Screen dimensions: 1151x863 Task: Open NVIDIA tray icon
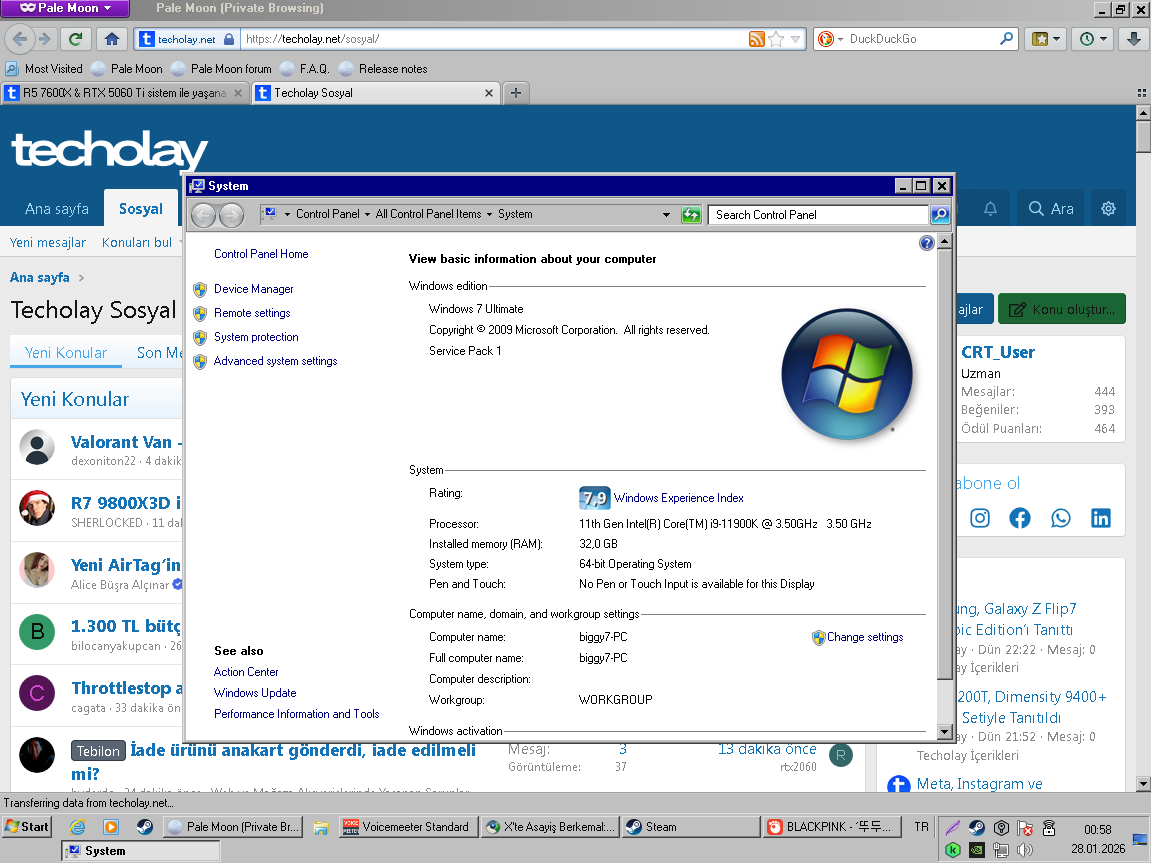click(976, 850)
